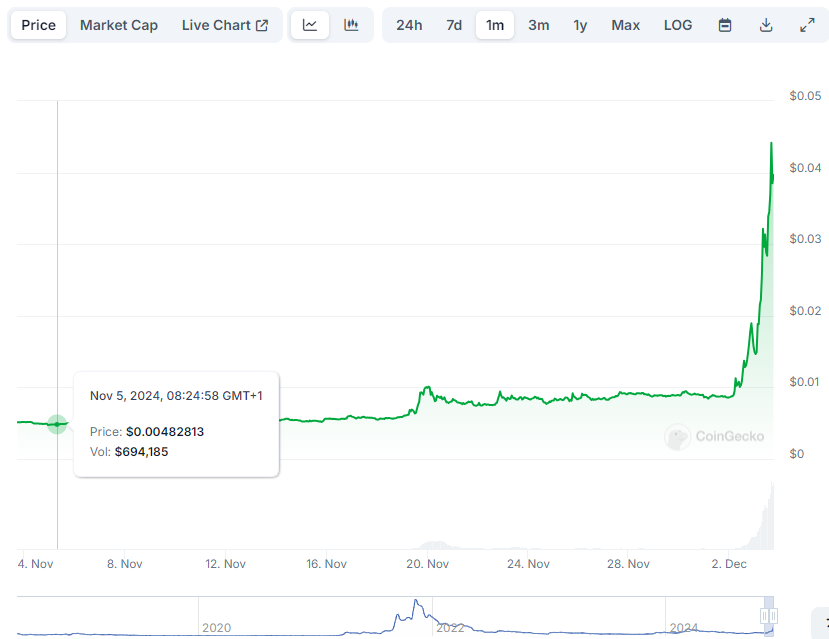Select the 7d timeframe

coord(453,25)
